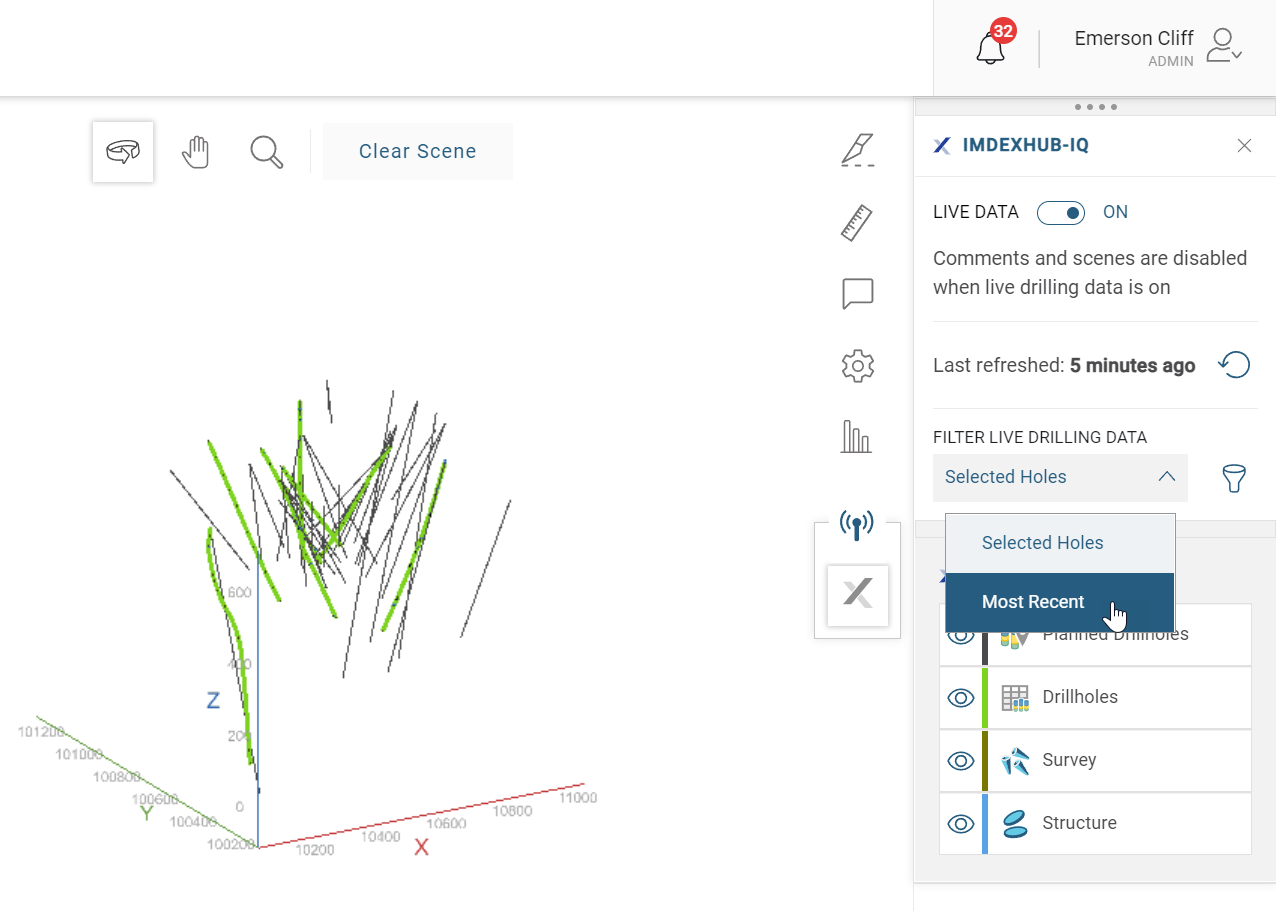
Task: Click the green Drillholes color bar
Action: [985, 698]
